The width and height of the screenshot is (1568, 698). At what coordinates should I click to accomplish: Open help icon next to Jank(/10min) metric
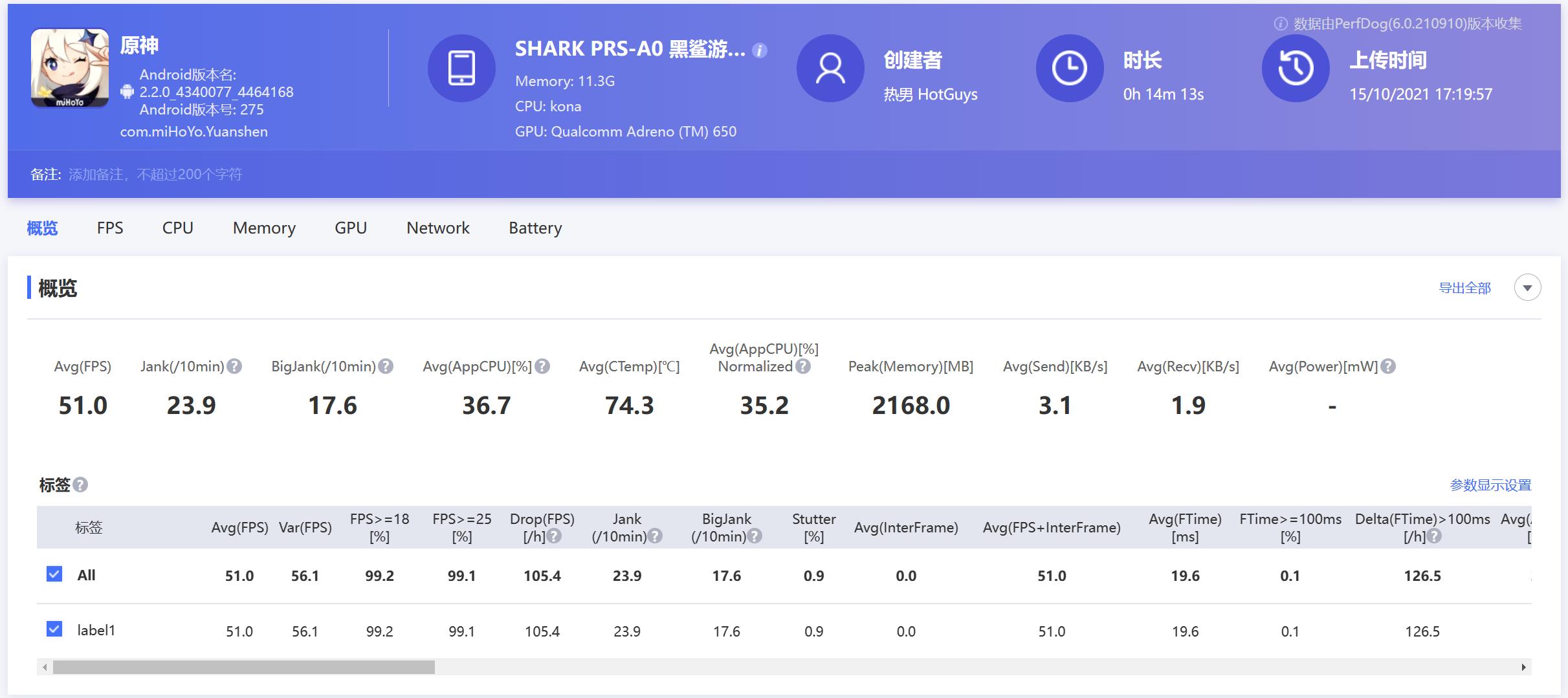235,367
